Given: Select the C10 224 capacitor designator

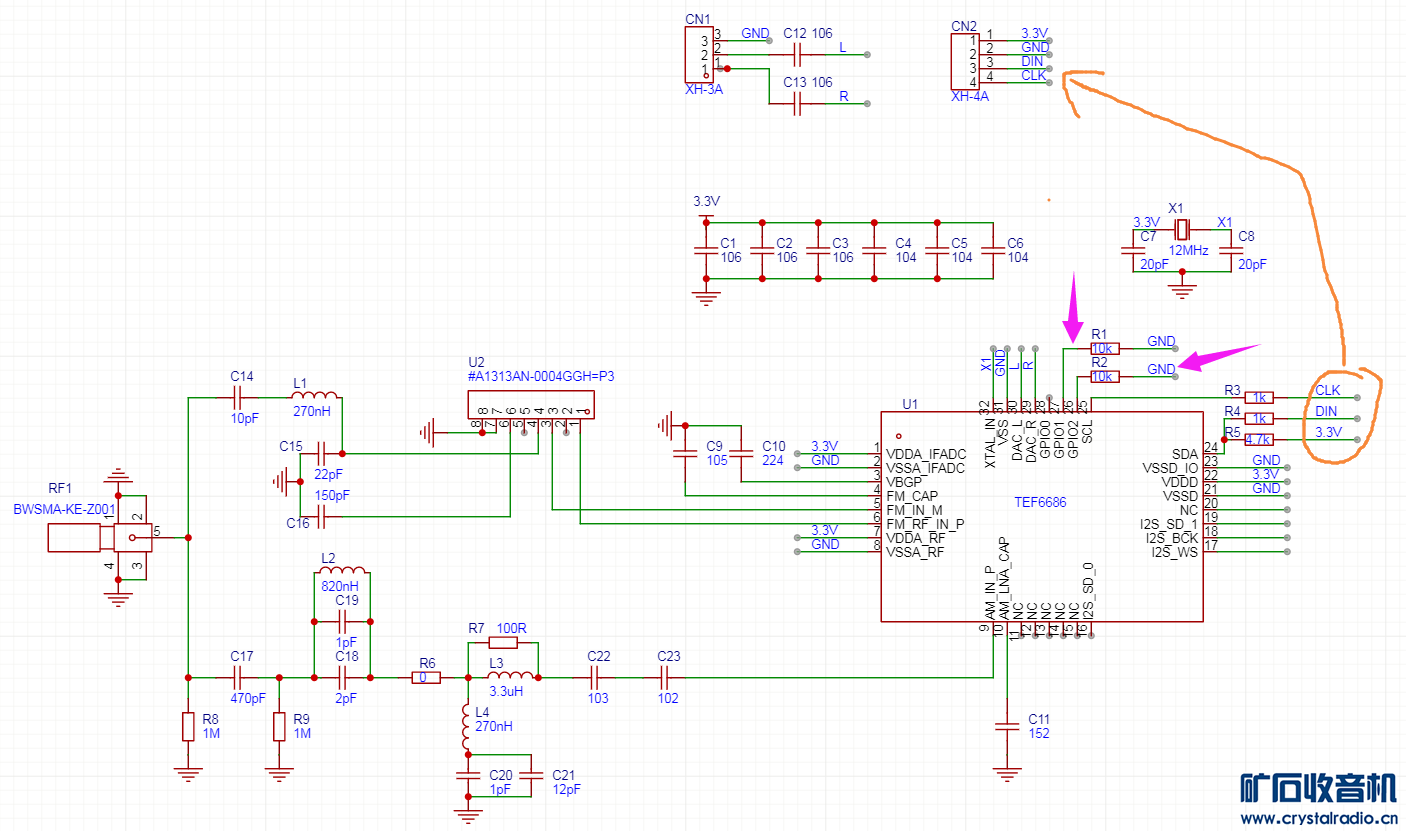Looking at the screenshot, I should (774, 446).
